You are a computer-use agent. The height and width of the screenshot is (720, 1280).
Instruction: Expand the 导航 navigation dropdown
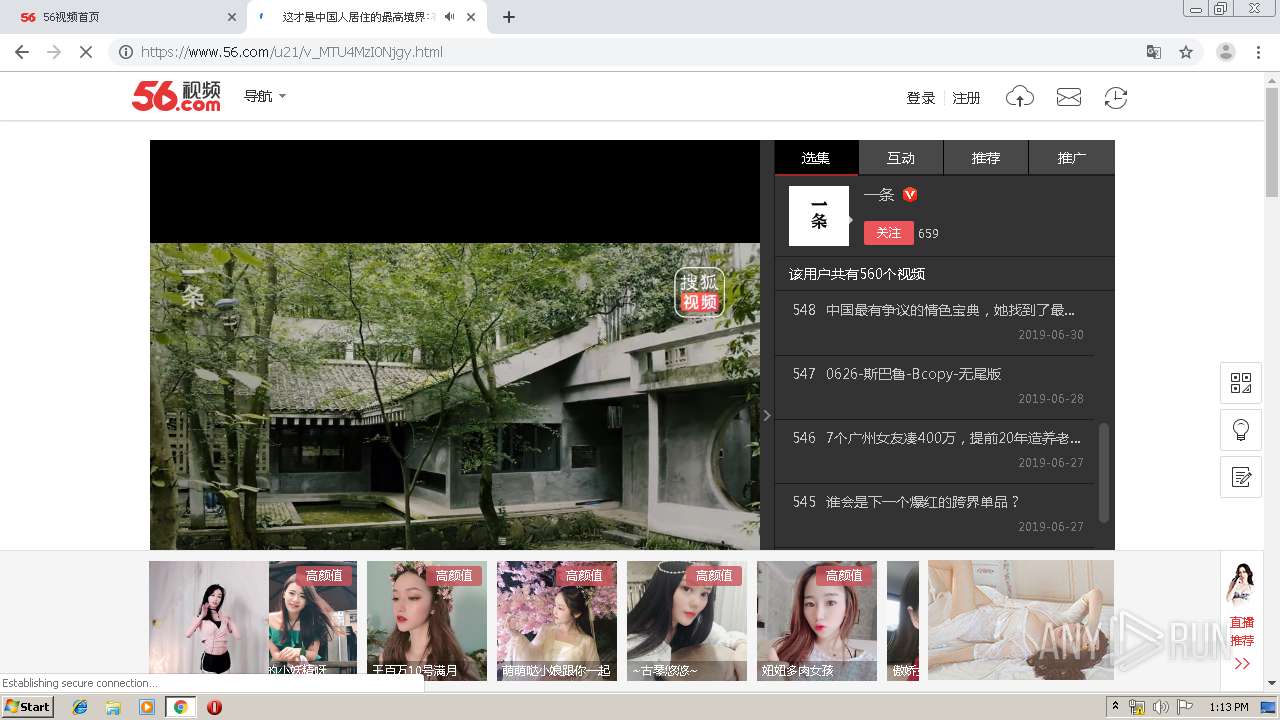(265, 96)
